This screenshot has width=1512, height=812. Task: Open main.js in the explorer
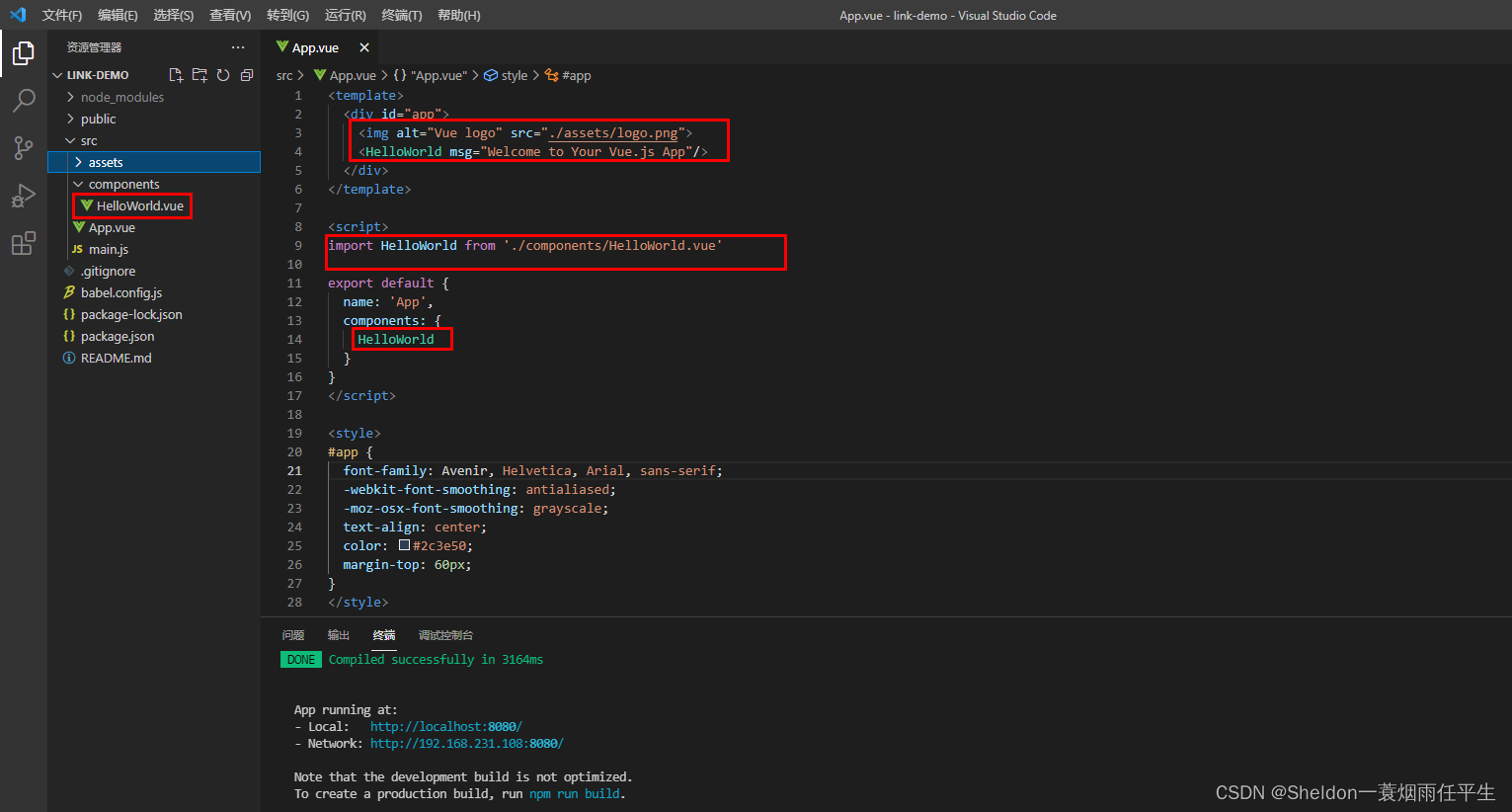(109, 249)
